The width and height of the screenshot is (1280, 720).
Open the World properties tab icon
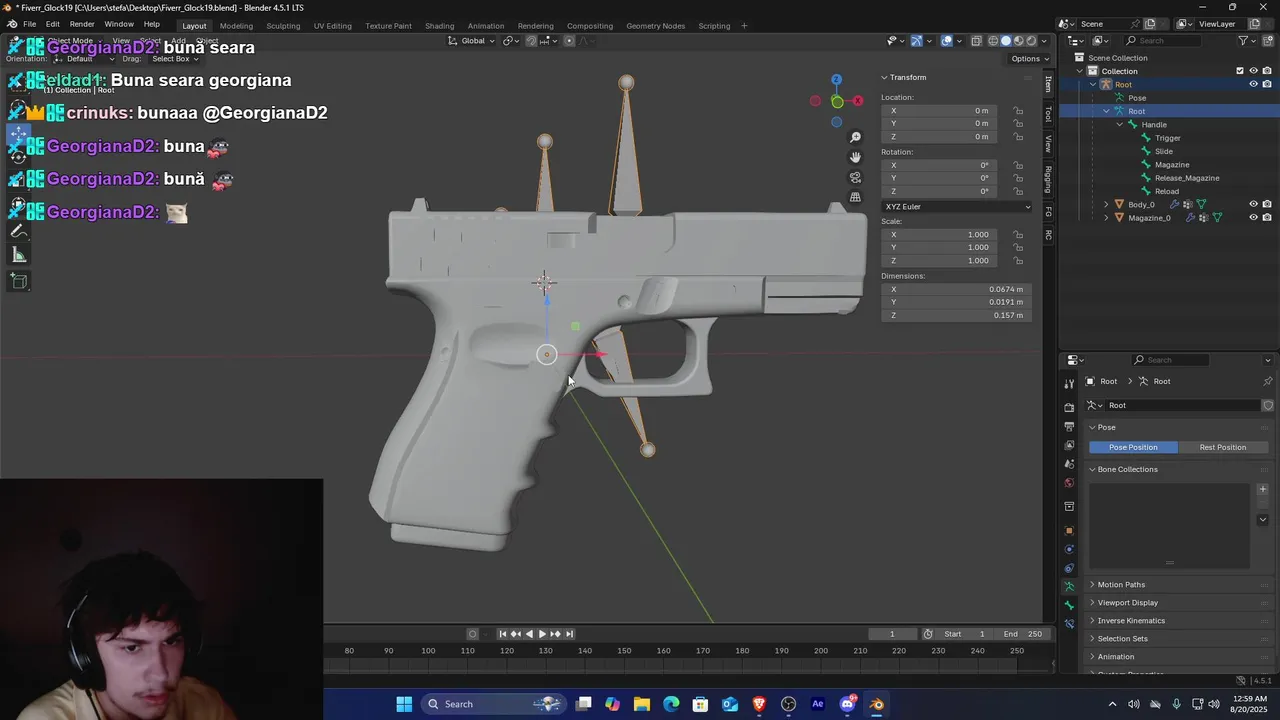click(1069, 483)
